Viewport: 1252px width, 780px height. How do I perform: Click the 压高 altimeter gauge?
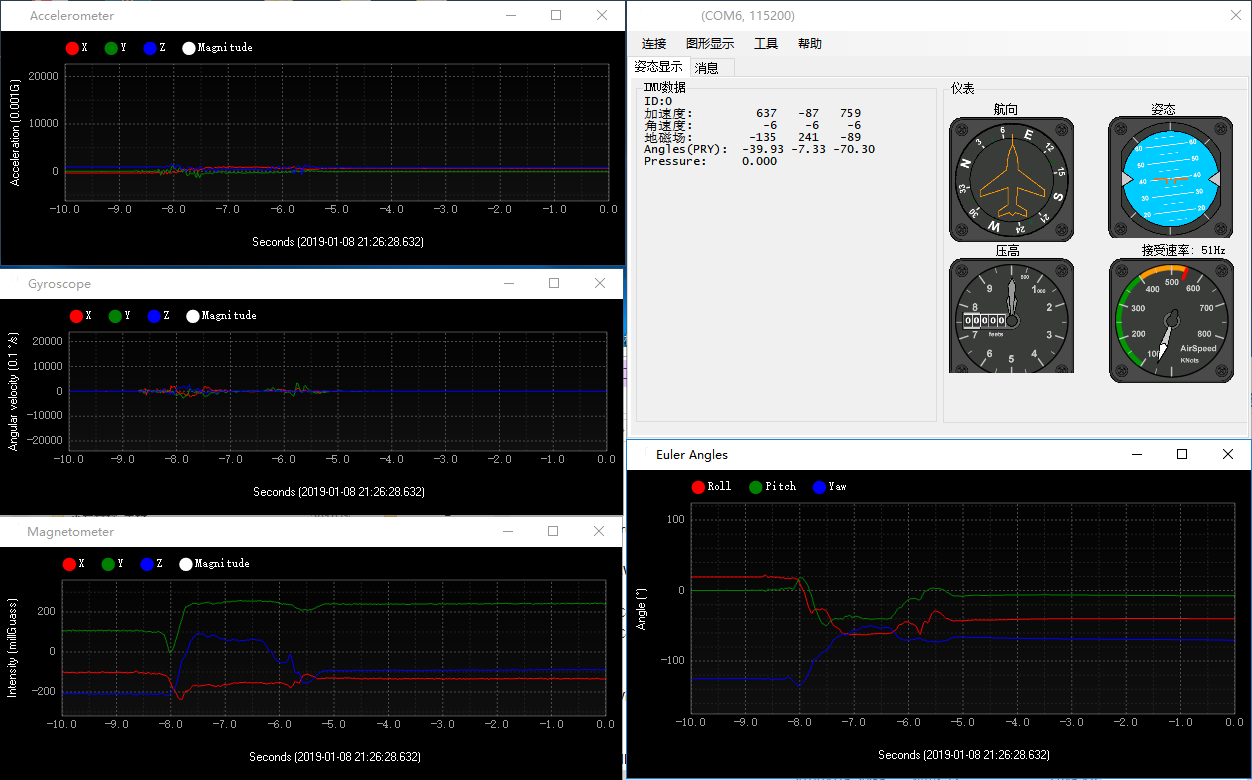(1011, 316)
